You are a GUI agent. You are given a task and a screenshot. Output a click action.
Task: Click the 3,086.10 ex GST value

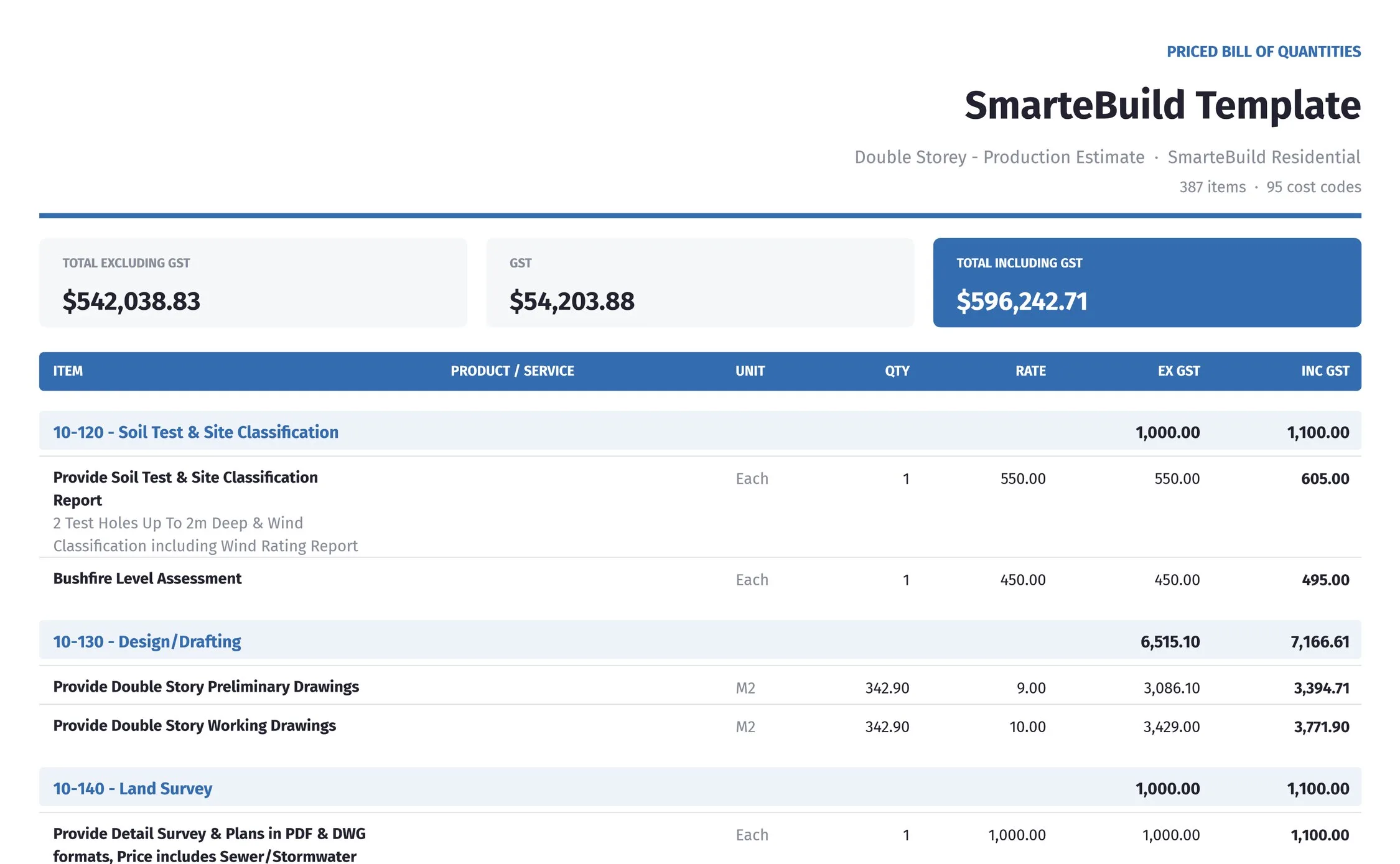click(1171, 688)
